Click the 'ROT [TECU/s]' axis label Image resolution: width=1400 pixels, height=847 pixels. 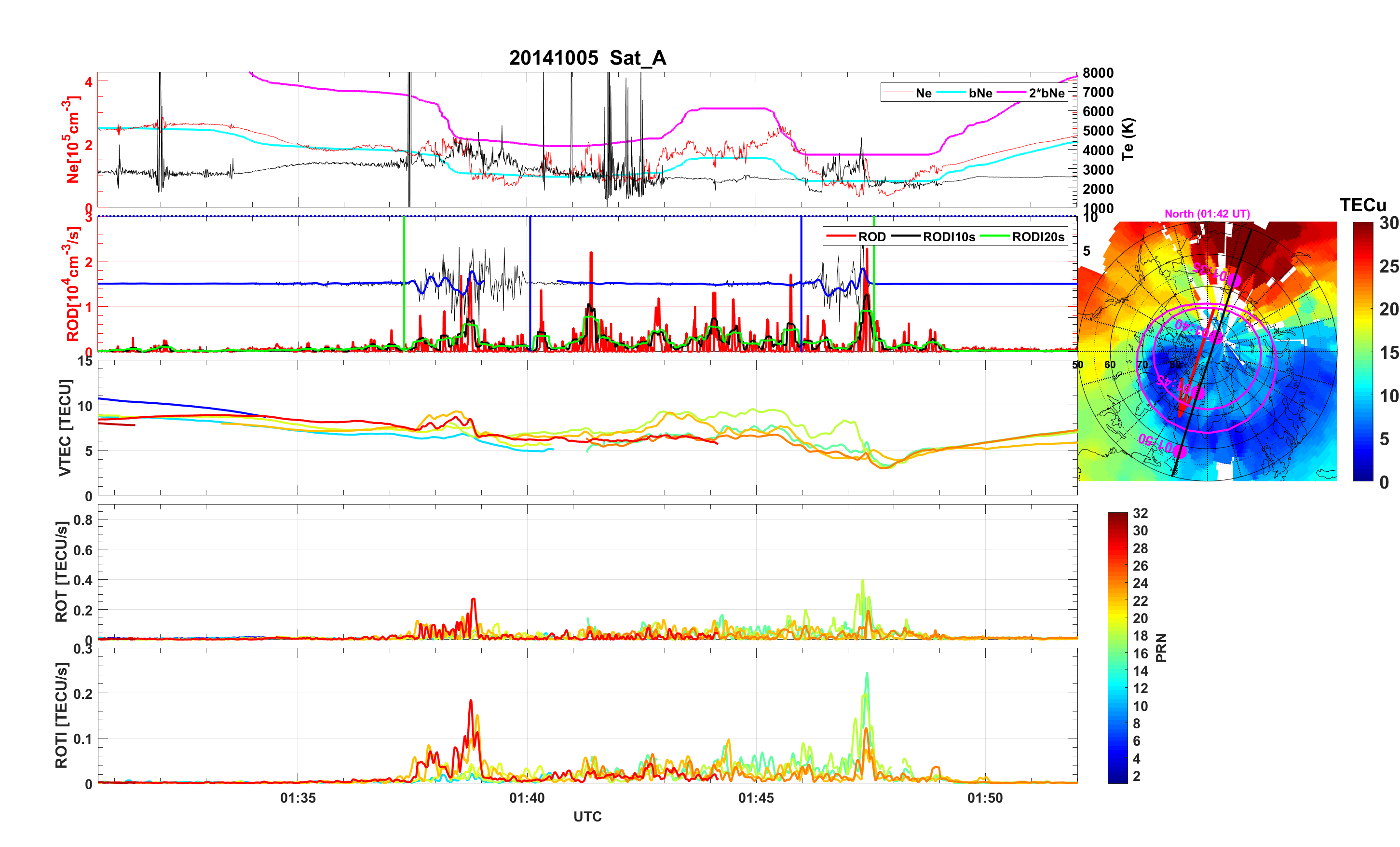(x=61, y=571)
